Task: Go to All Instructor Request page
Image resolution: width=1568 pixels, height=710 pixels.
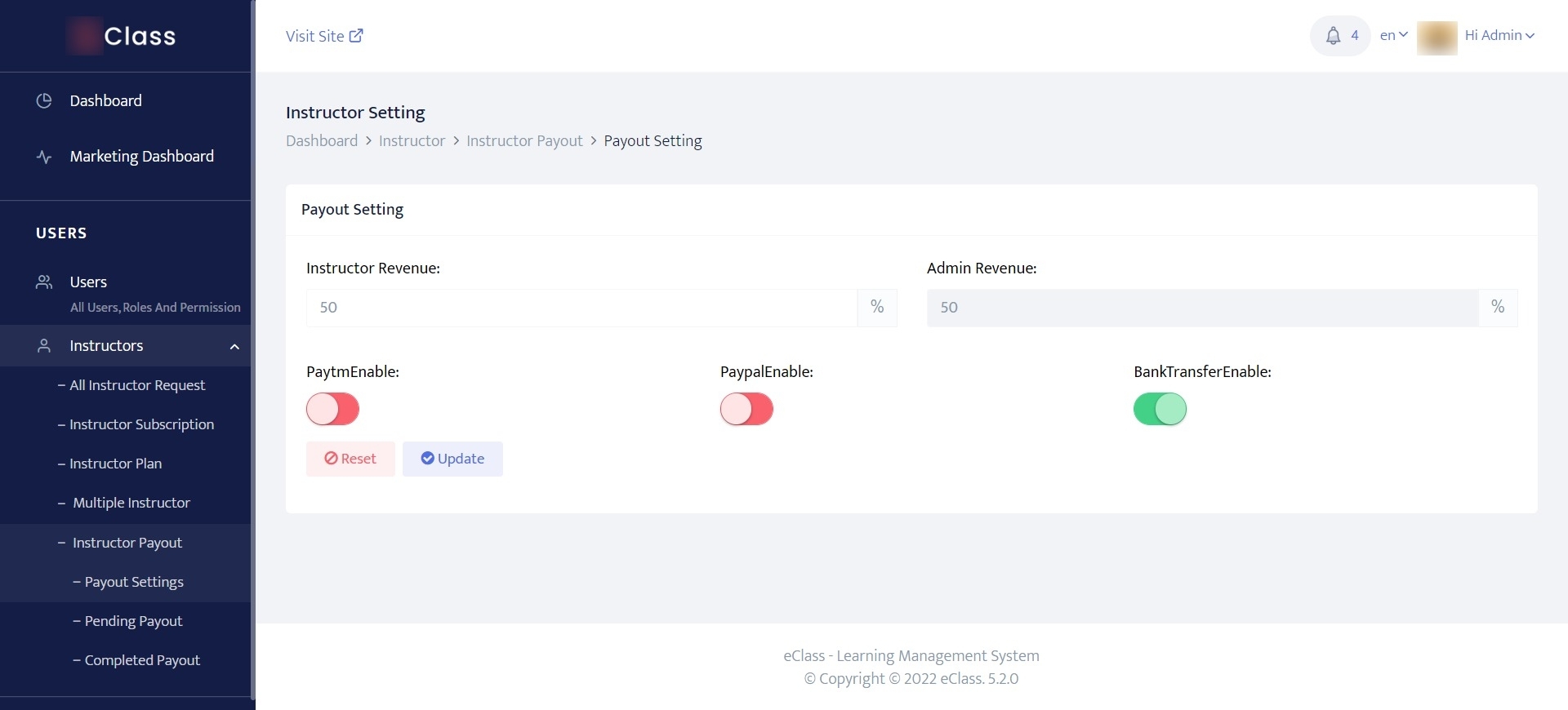Action: (136, 385)
